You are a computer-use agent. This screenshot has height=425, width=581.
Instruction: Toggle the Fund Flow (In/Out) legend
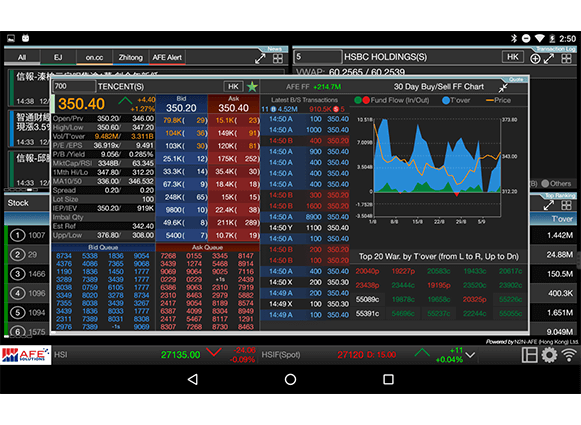[x=392, y=100]
